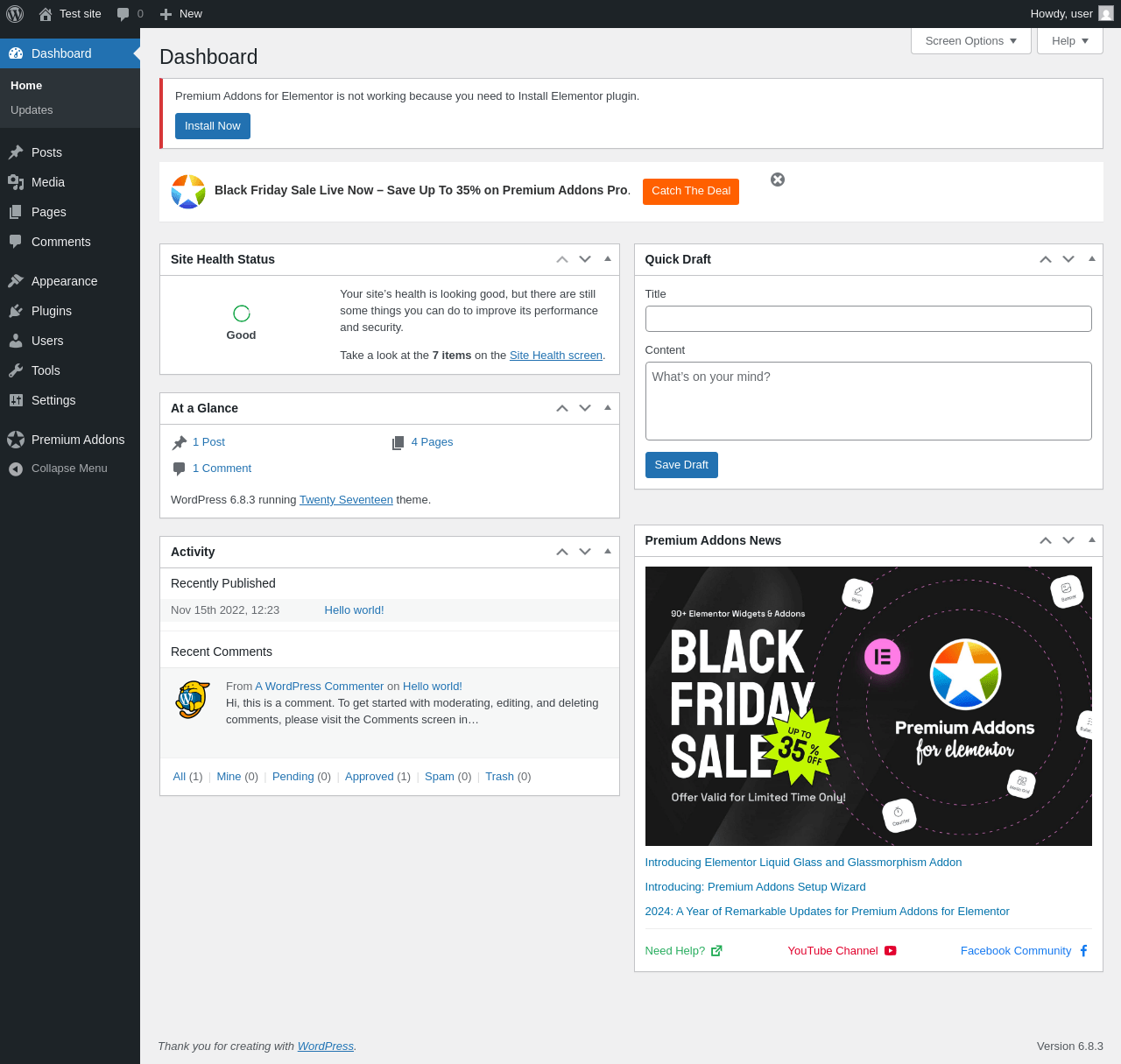Viewport: 1121px width, 1064px height.
Task: Click the comment icon beside 1 Comment
Action: click(180, 469)
